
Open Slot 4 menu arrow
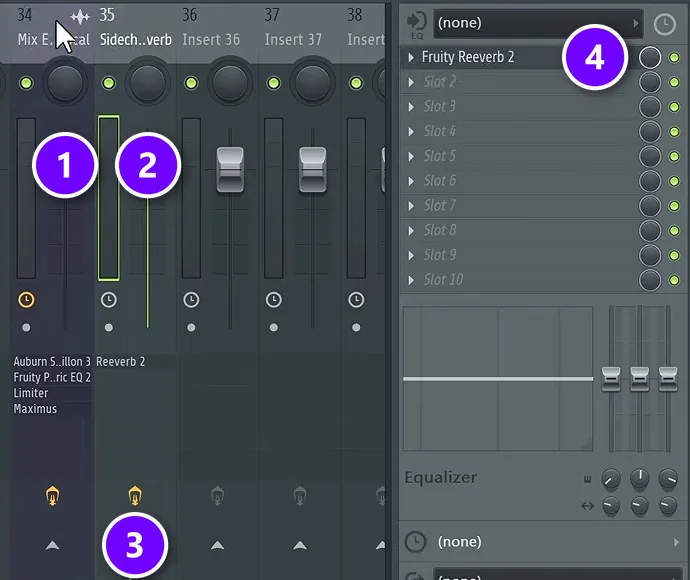pyautogui.click(x=411, y=132)
